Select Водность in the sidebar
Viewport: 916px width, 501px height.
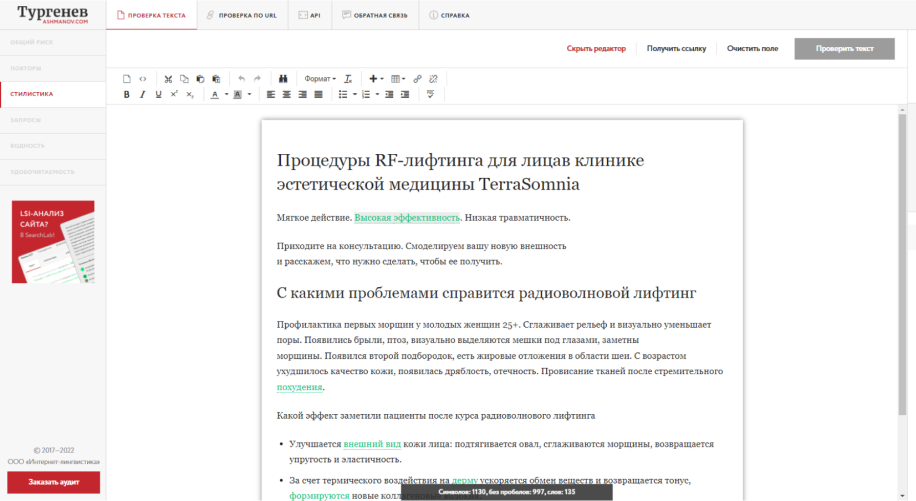click(53, 146)
